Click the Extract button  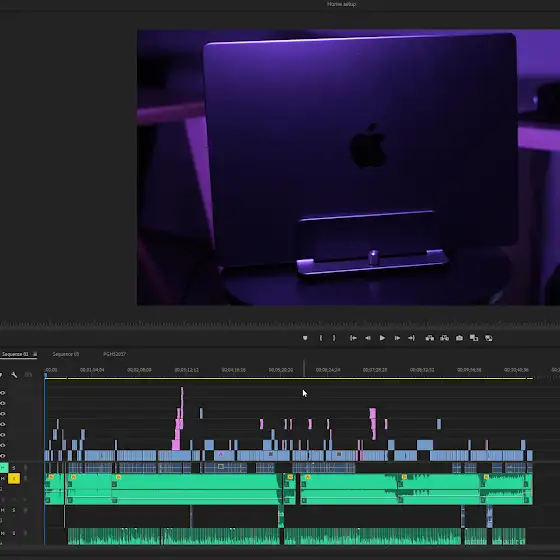click(444, 338)
